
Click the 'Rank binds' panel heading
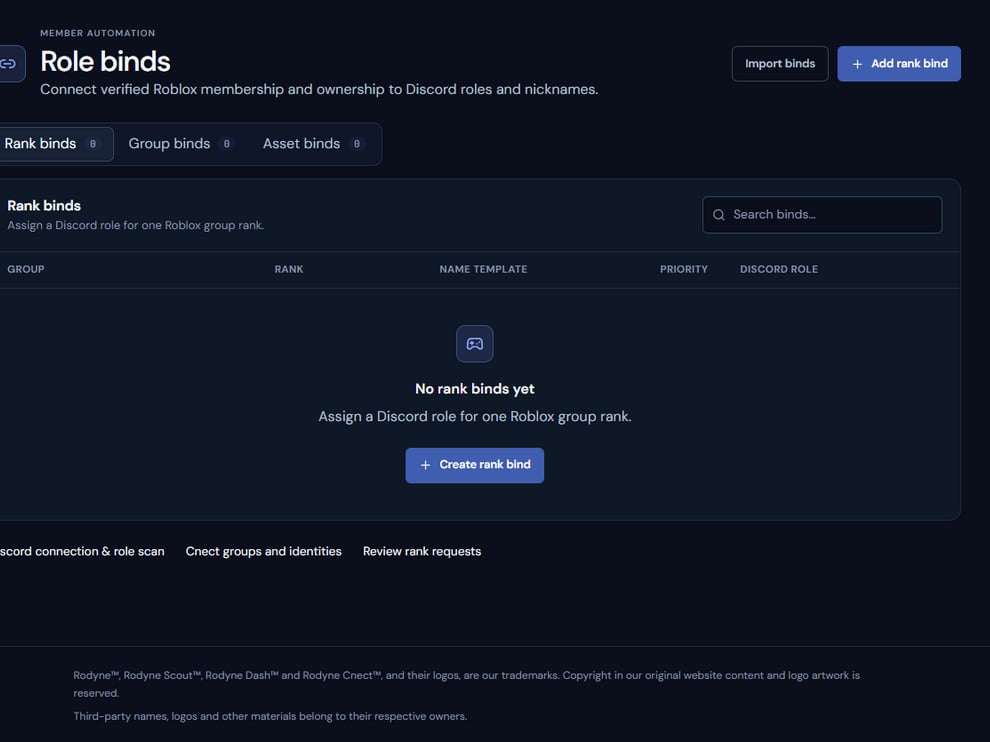44,206
